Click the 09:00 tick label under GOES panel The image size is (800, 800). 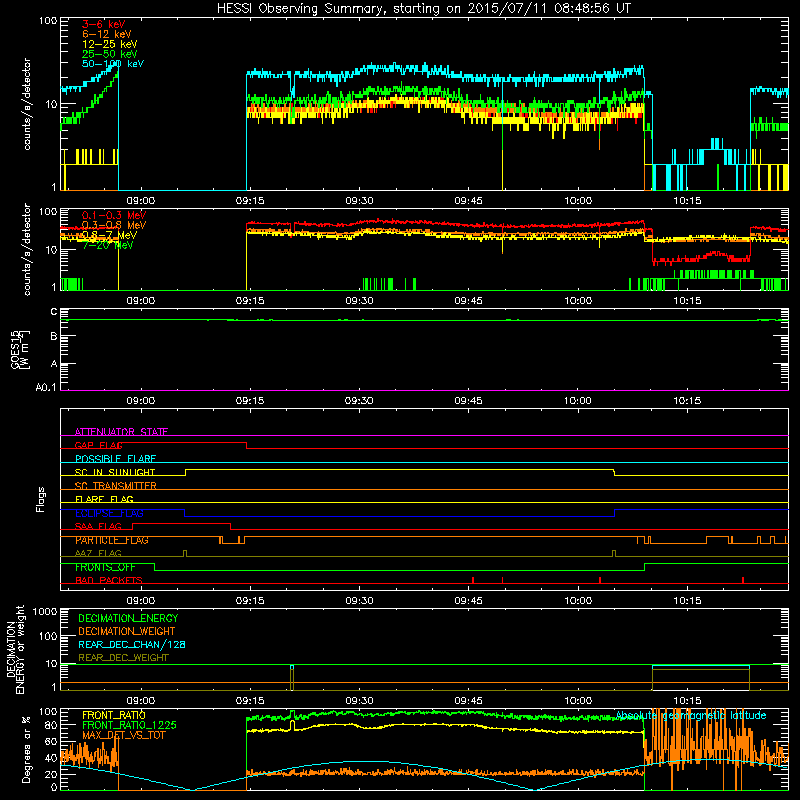pyautogui.click(x=140, y=401)
